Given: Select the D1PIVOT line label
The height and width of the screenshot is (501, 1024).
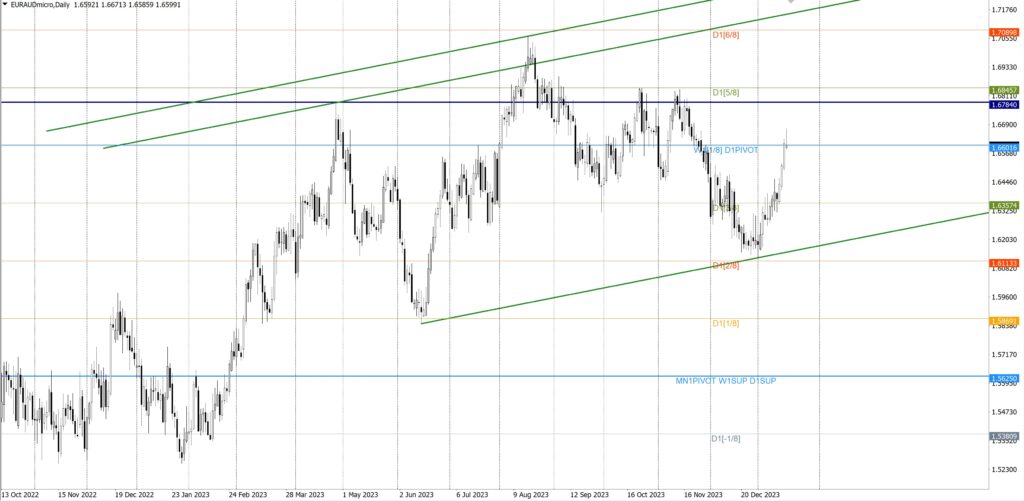Looking at the screenshot, I should [x=740, y=150].
